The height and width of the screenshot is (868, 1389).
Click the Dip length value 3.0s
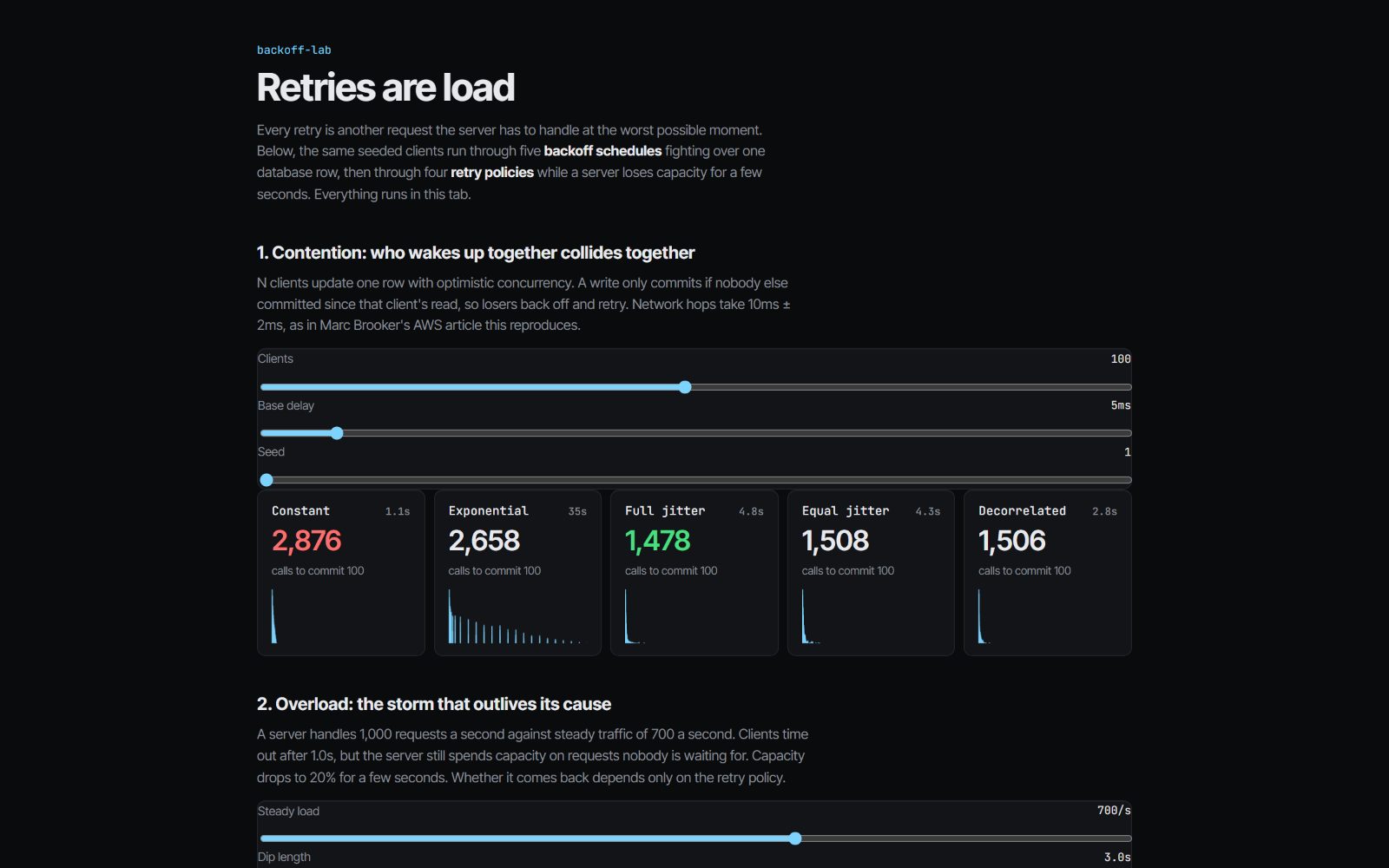coord(1117,858)
